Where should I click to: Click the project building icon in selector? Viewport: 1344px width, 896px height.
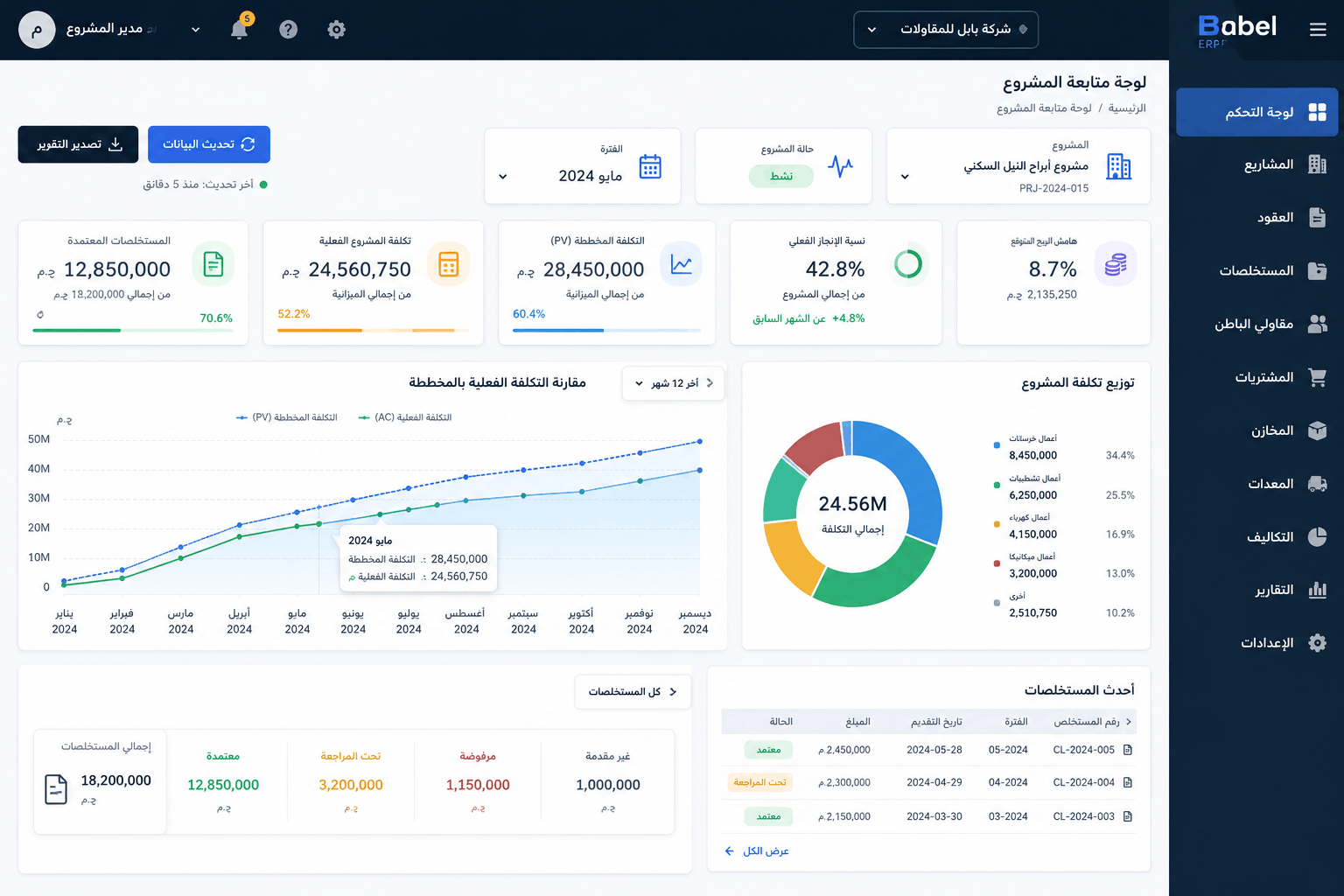click(x=1118, y=166)
